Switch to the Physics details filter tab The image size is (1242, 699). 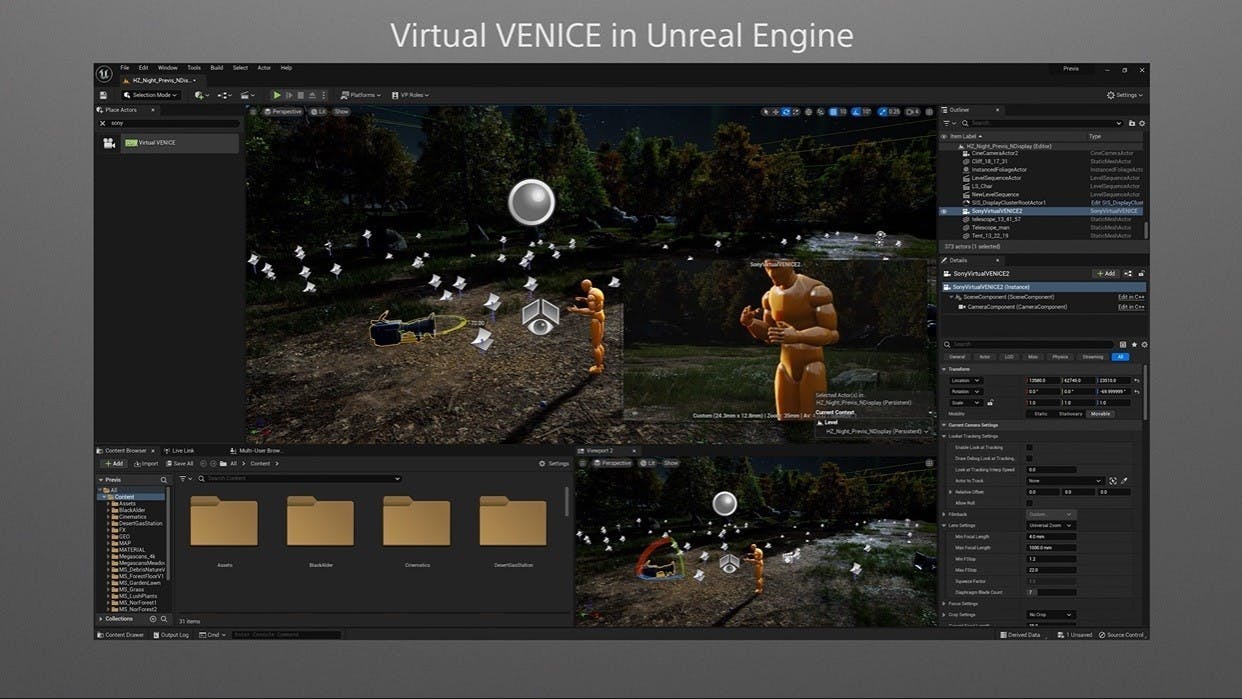point(1060,357)
